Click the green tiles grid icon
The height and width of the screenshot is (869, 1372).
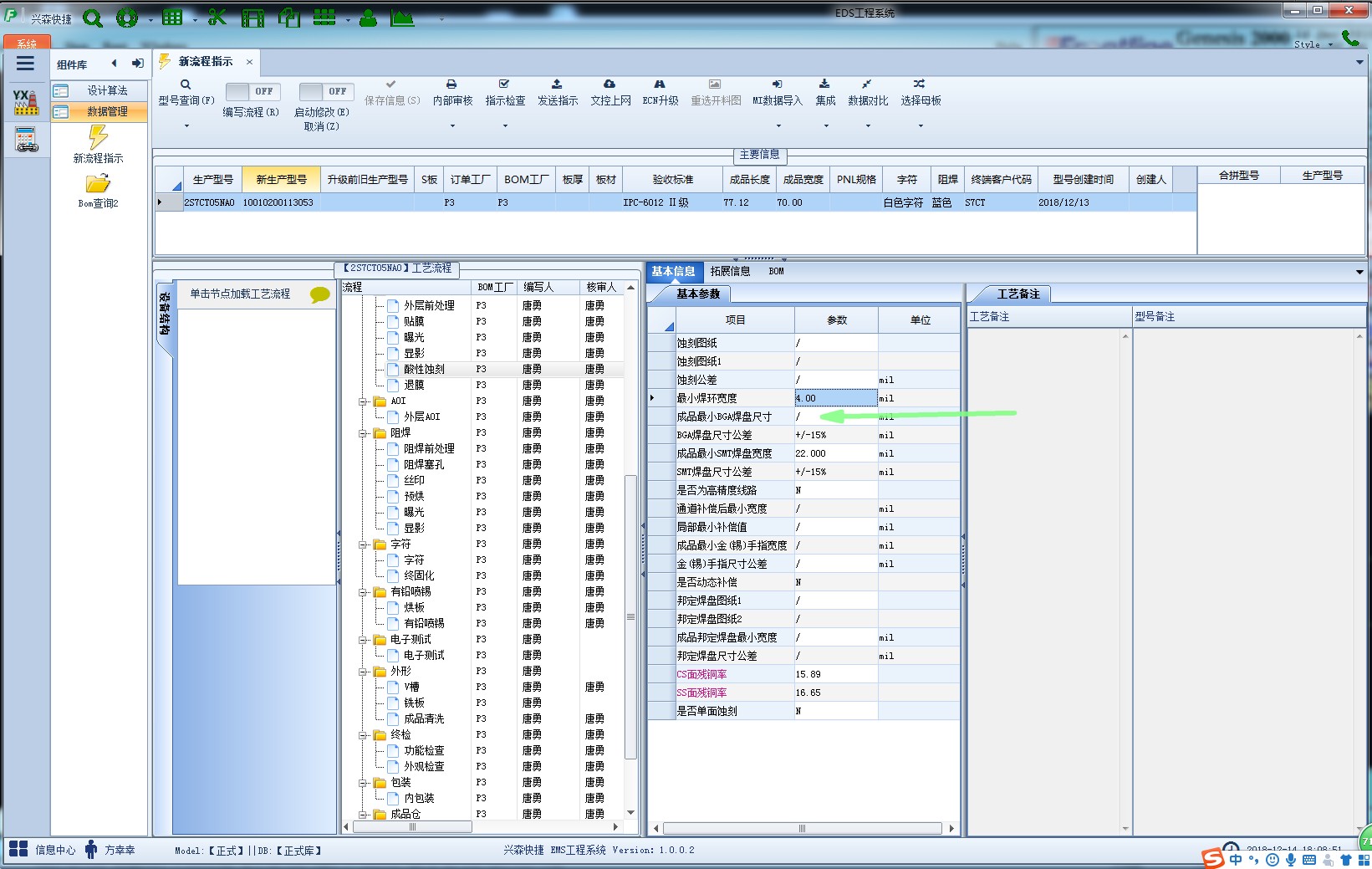(x=324, y=18)
